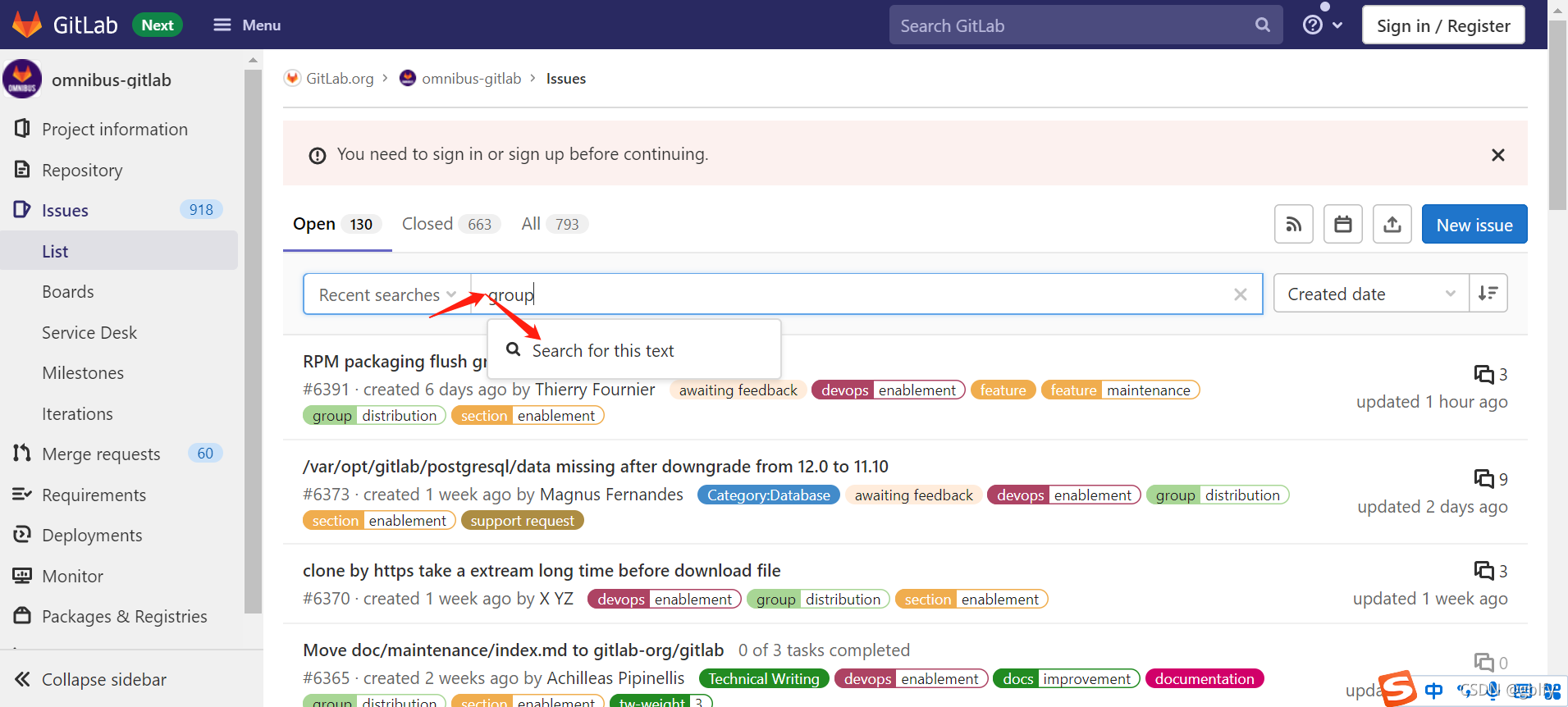Screen dimensions: 1568x707
Task: Select List under Issues
Action: point(55,251)
